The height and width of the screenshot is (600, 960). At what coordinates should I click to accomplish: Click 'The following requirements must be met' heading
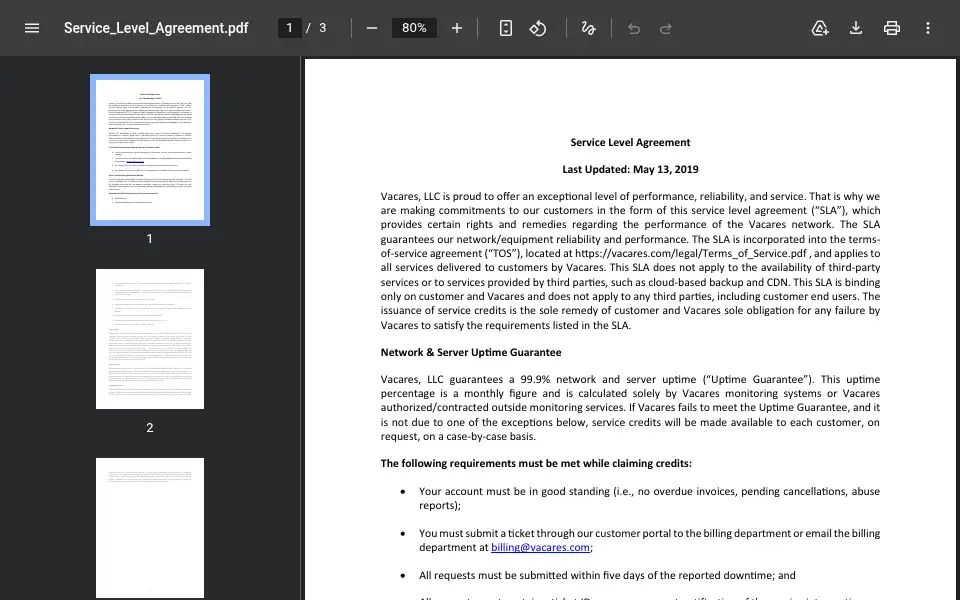point(536,463)
